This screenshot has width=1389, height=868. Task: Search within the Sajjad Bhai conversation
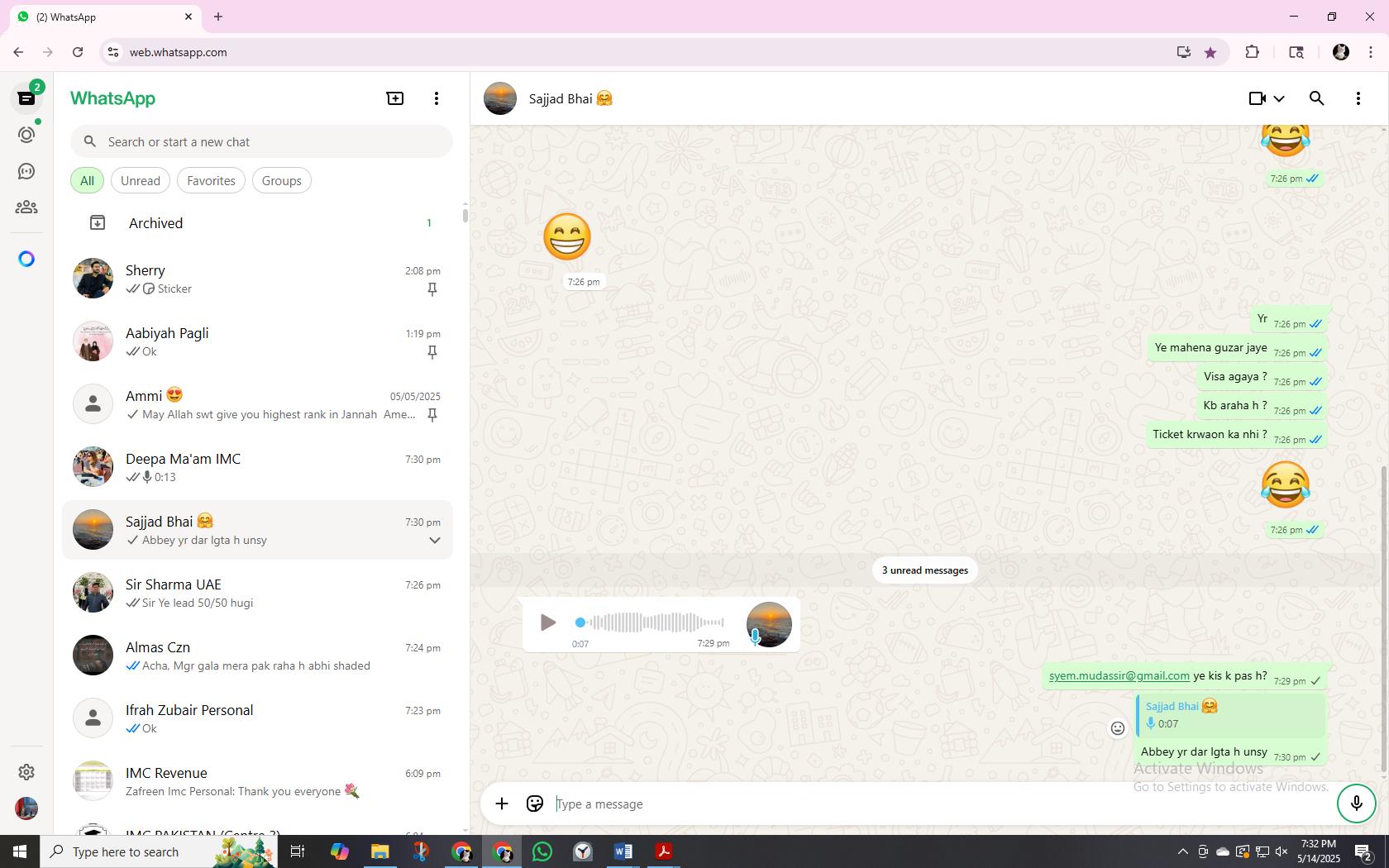coord(1317,98)
